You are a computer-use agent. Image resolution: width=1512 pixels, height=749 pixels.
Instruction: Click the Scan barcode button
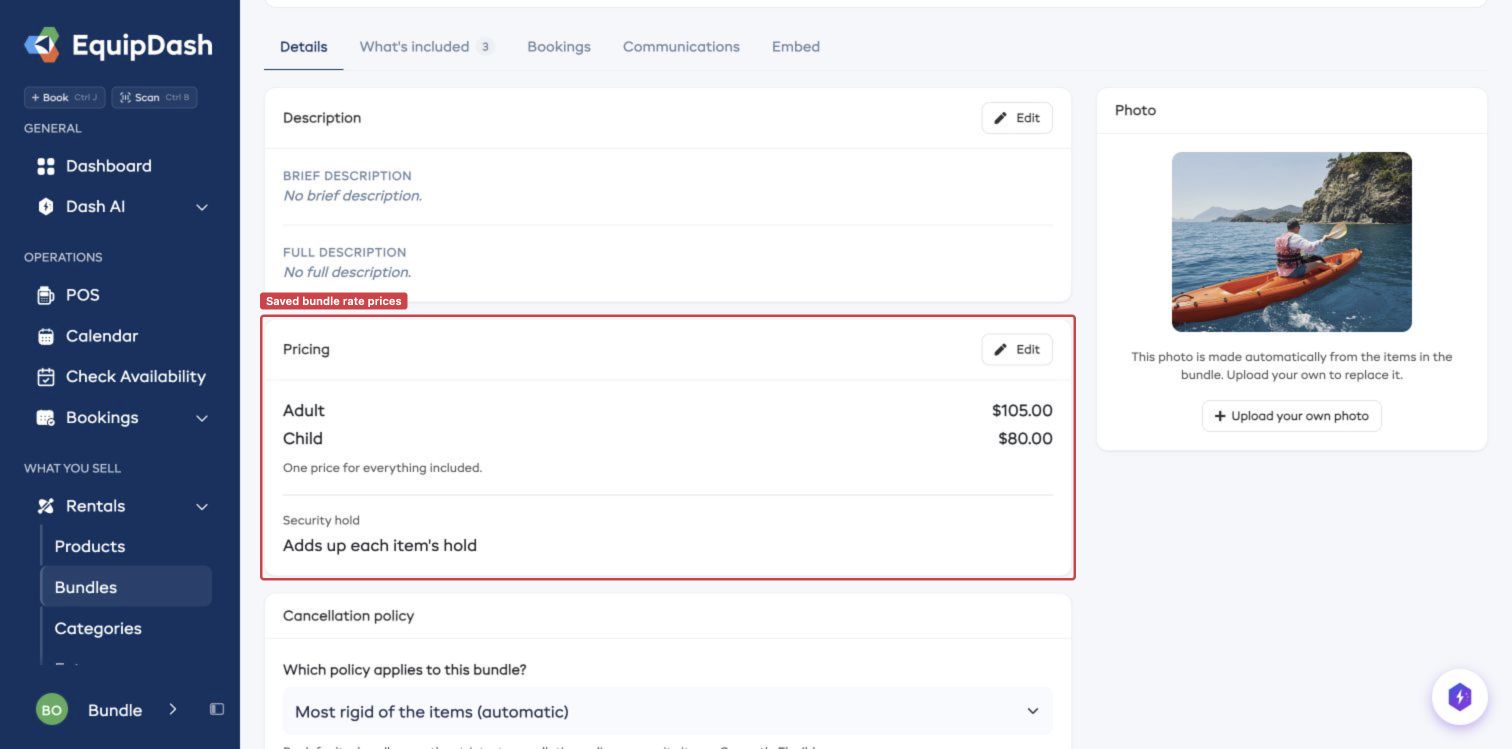pyautogui.click(x=154, y=98)
